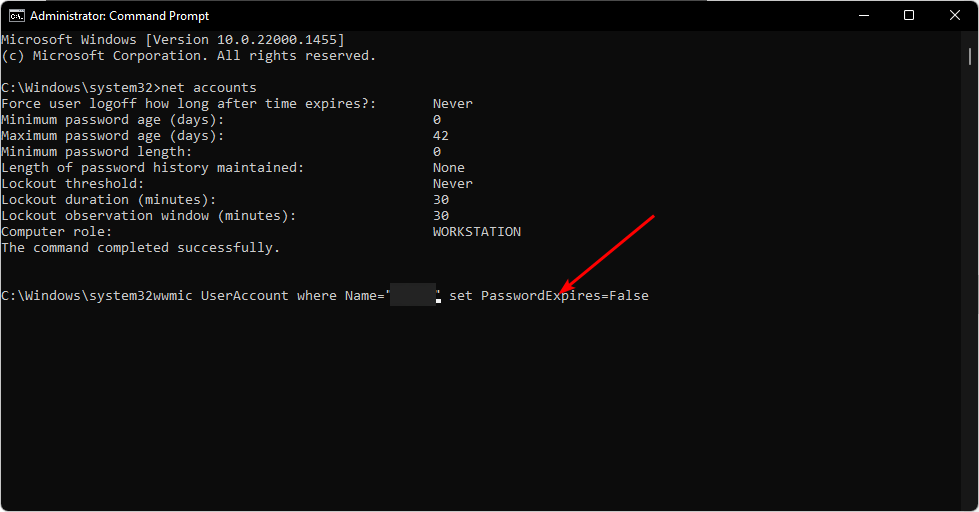Click the 'PasswordExpires=False' text
Screen dimensions: 979x512
[x=565, y=296]
